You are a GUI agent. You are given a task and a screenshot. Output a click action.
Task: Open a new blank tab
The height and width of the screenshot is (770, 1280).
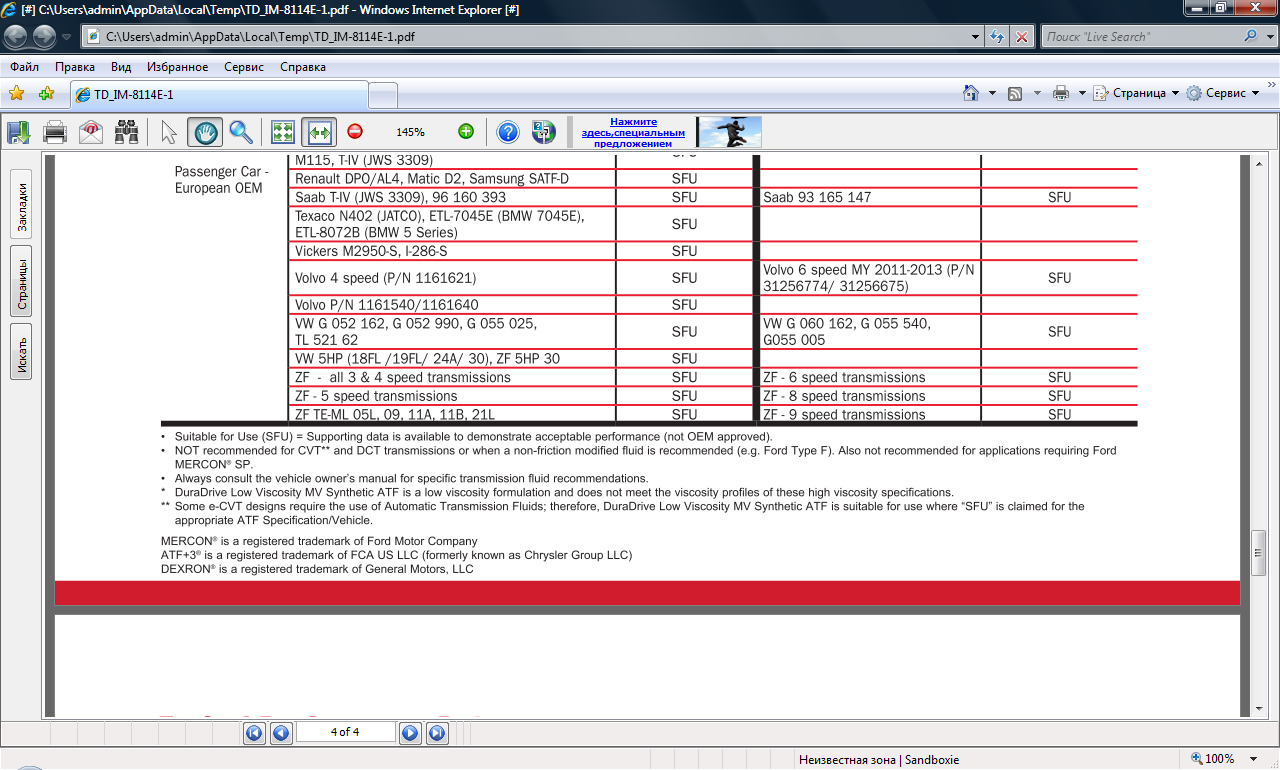coord(383,95)
